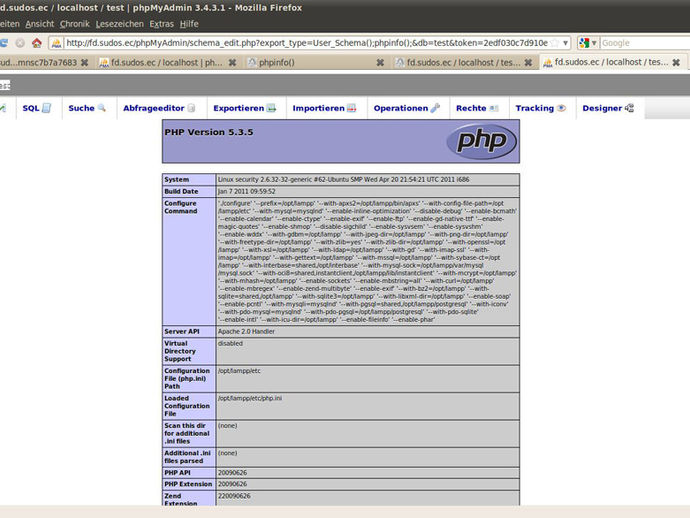690x518 pixels.
Task: Open the Operationen tab
Action: tap(407, 108)
